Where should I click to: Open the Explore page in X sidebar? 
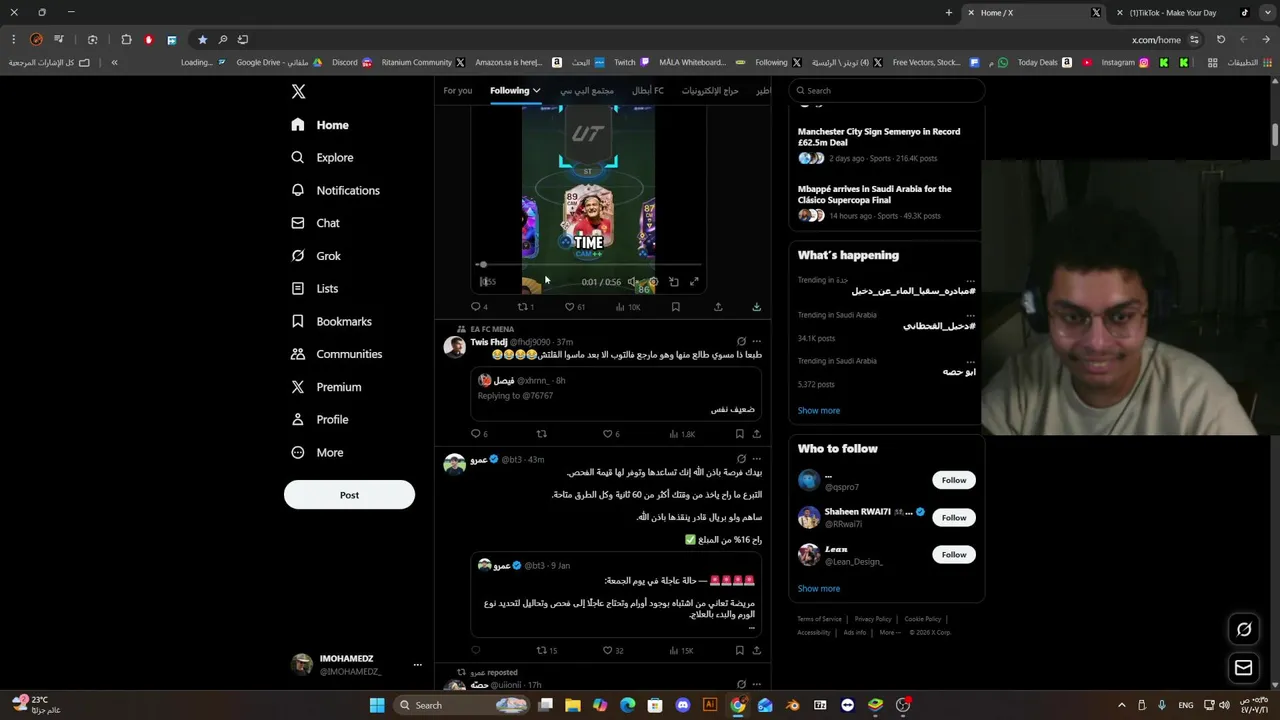pyautogui.click(x=322, y=157)
